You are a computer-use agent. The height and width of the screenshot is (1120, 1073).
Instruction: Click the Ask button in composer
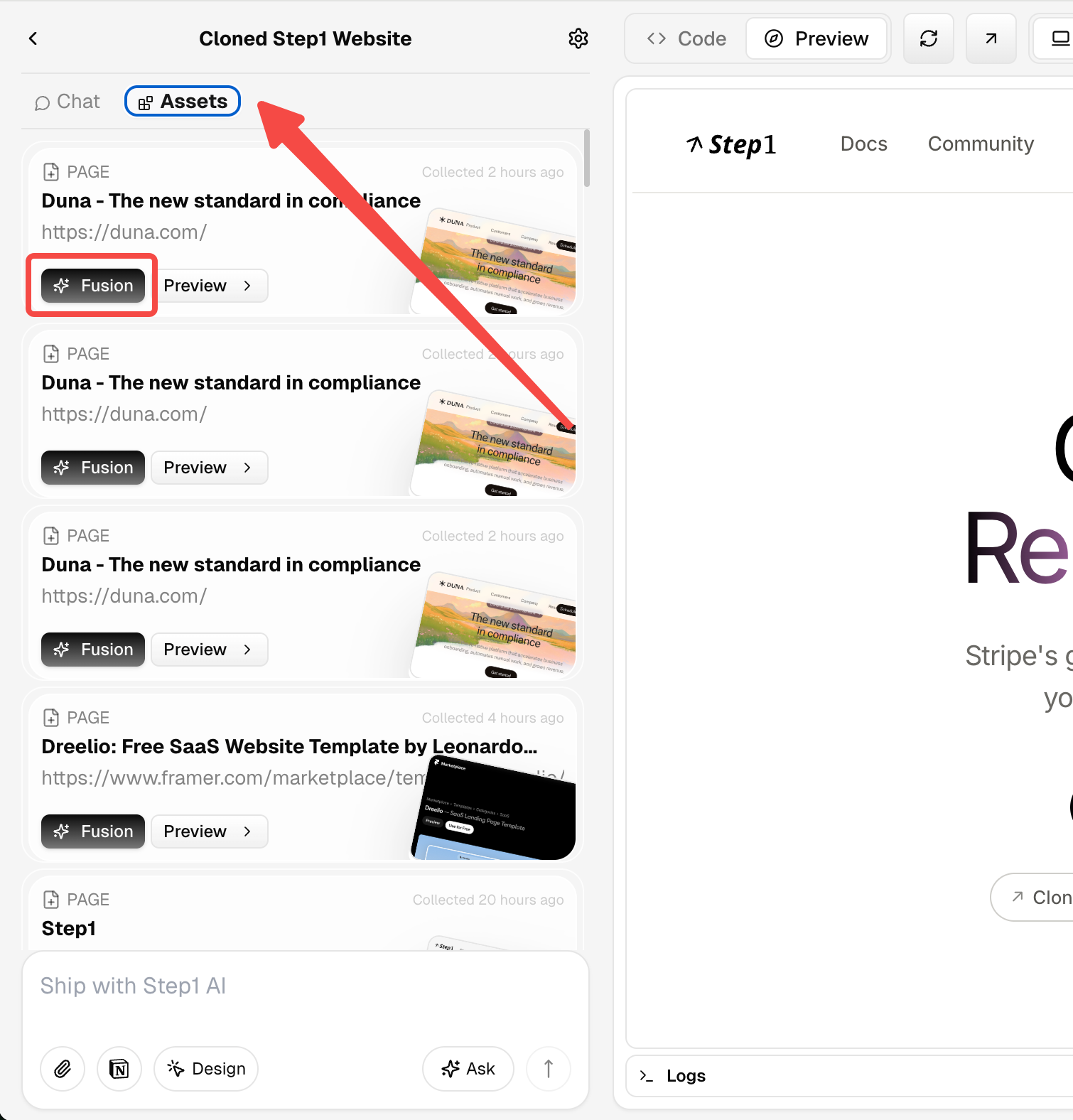pos(468,1068)
